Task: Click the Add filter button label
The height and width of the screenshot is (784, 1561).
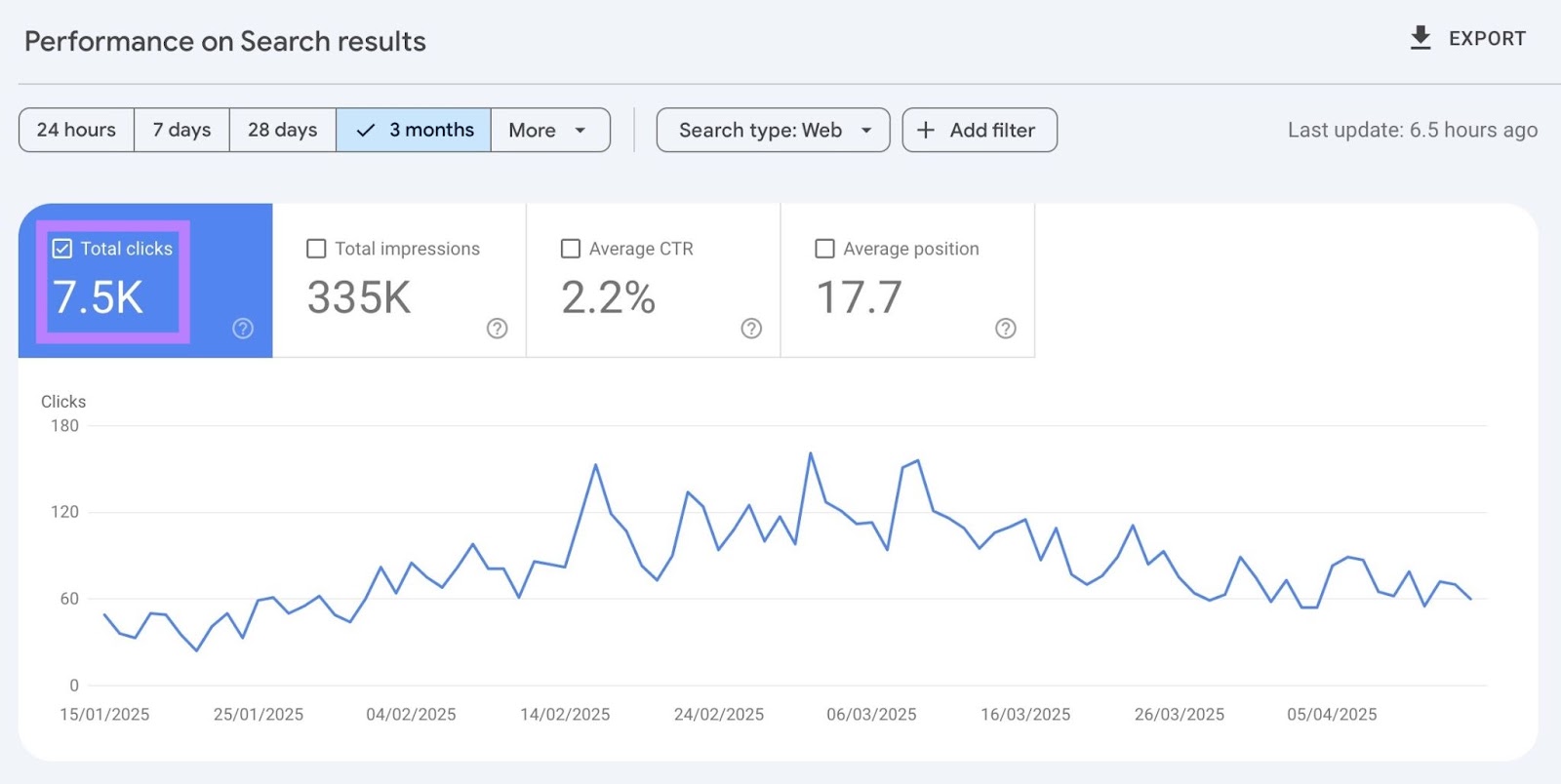Action: point(992,130)
